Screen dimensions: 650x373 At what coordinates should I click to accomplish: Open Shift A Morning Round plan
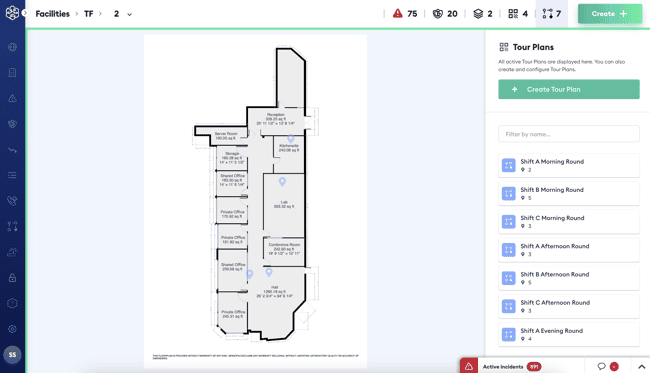click(x=569, y=165)
